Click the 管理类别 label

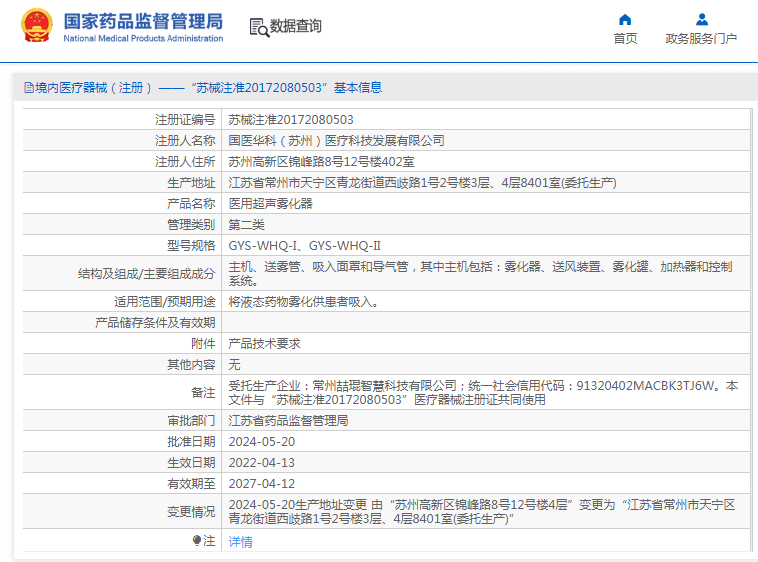(x=191, y=225)
